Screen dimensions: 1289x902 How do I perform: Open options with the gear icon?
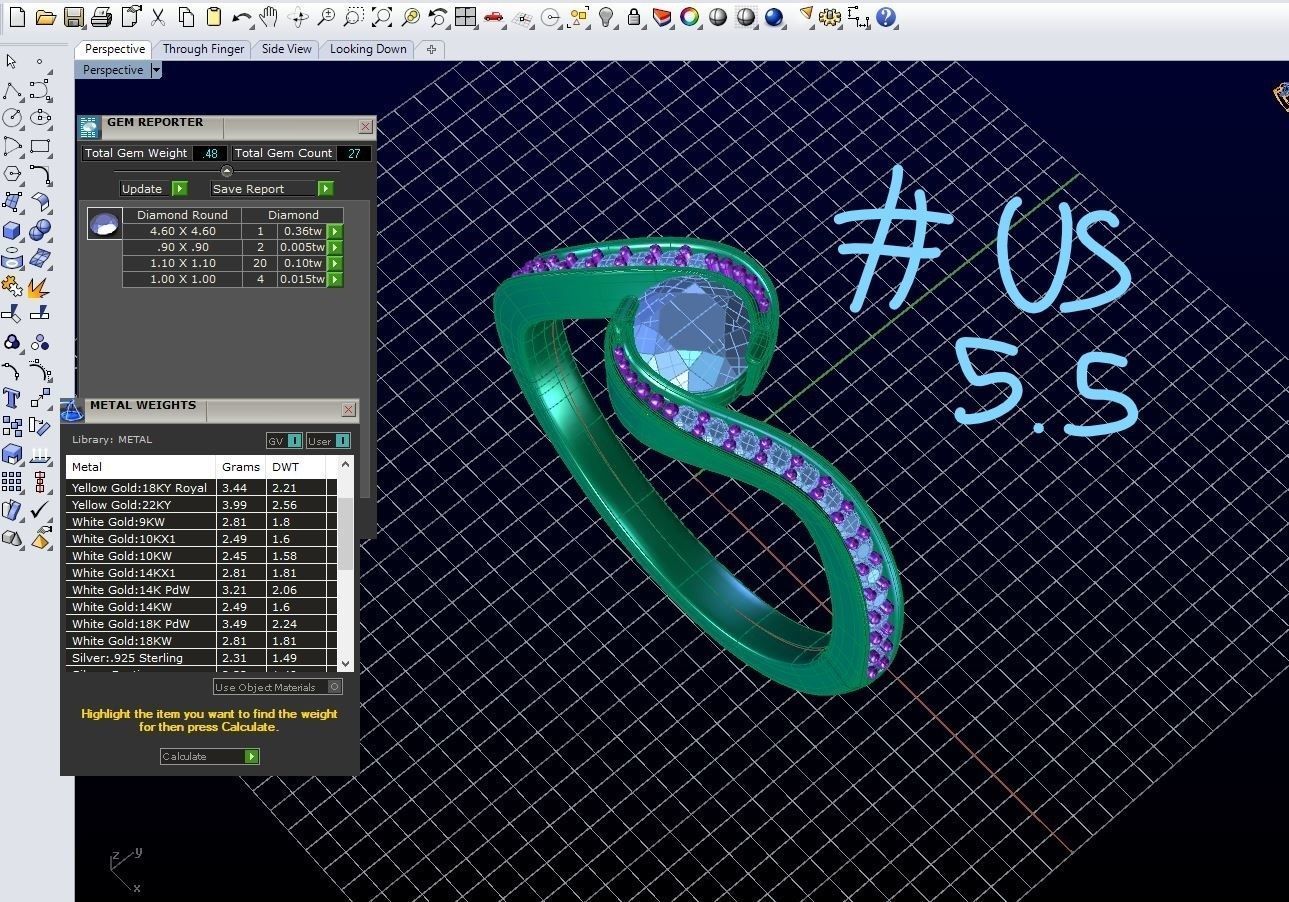(x=829, y=17)
